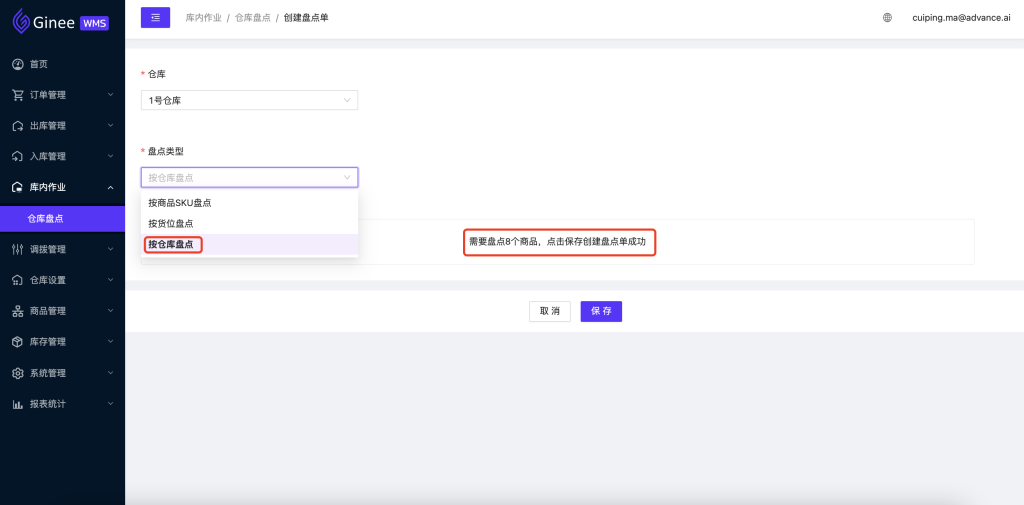Click 创建盘点单 breadcrumb text
Screen dimensions: 1024x505
(x=306, y=18)
